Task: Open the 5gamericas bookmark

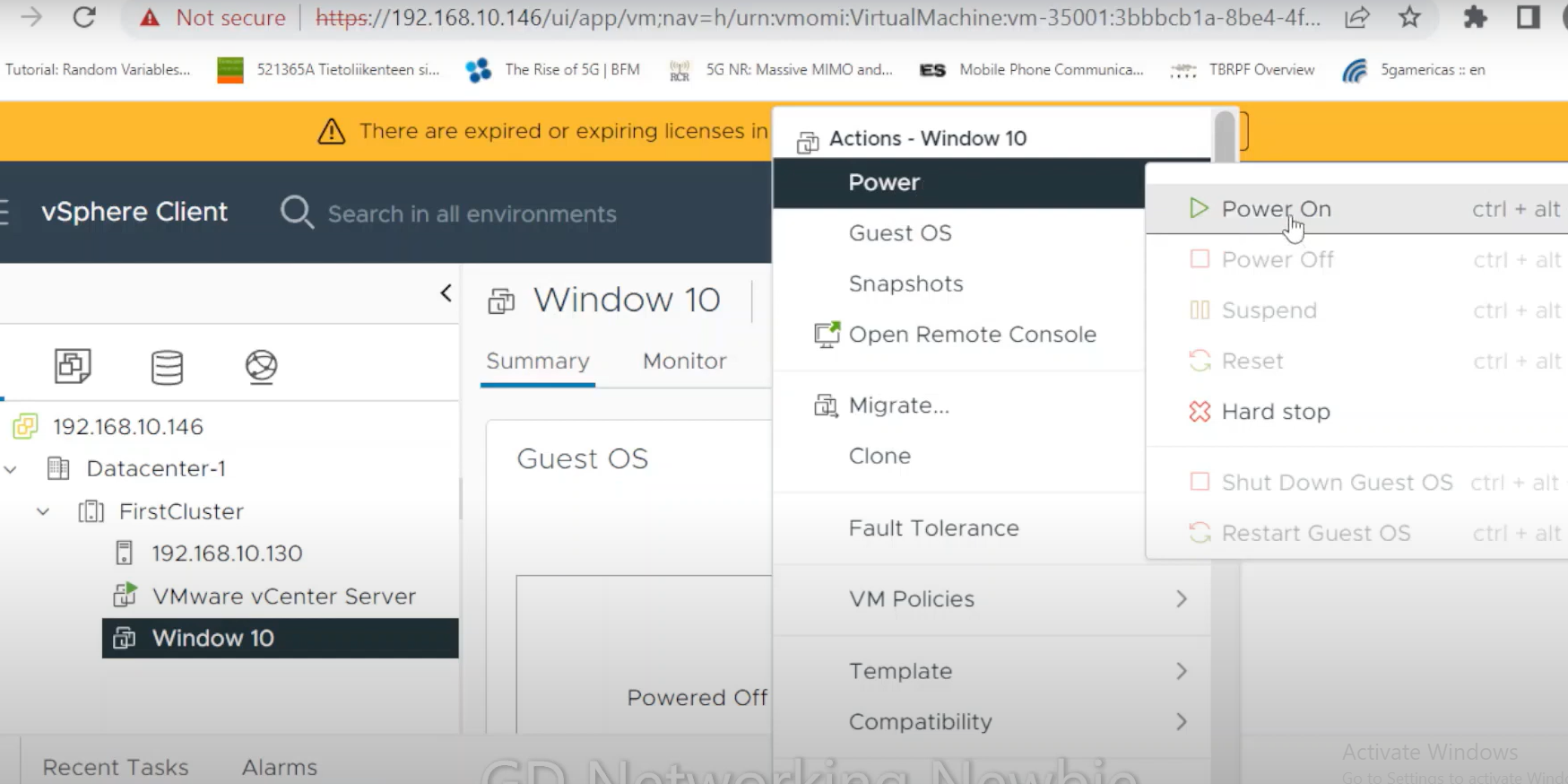Action: click(1413, 69)
